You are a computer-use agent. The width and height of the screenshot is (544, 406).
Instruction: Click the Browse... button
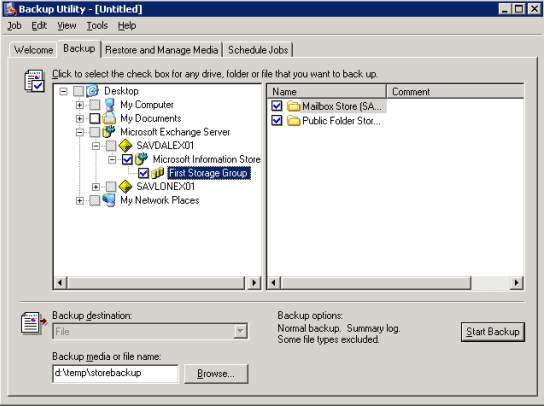(216, 374)
